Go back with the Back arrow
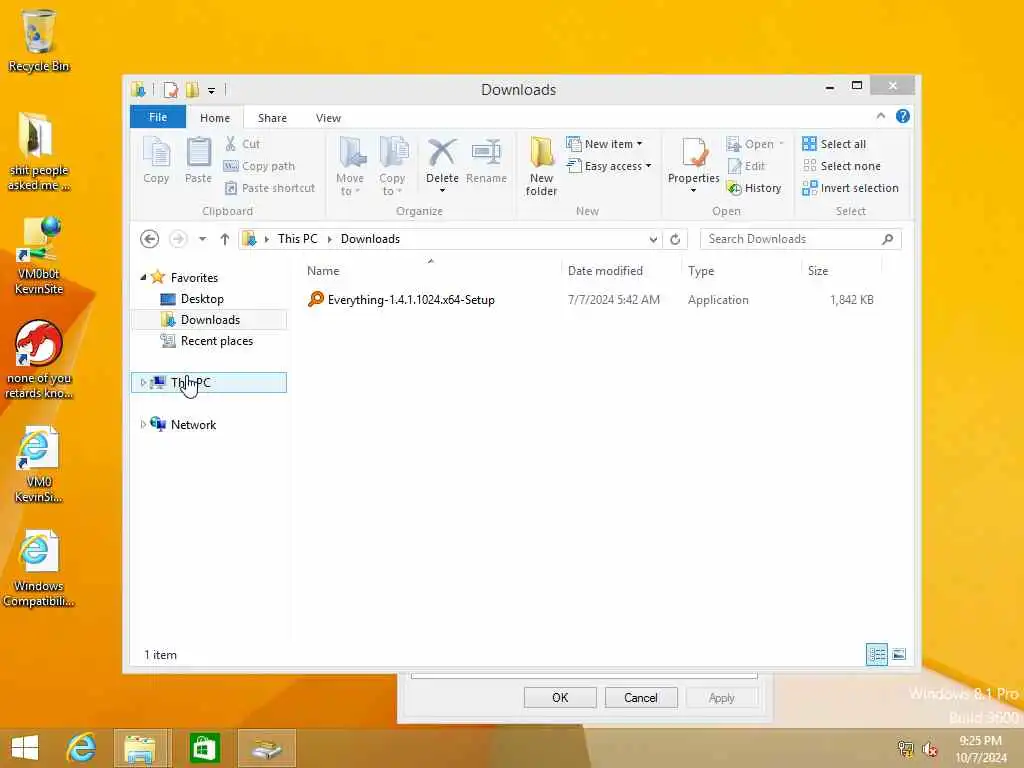 tap(150, 239)
